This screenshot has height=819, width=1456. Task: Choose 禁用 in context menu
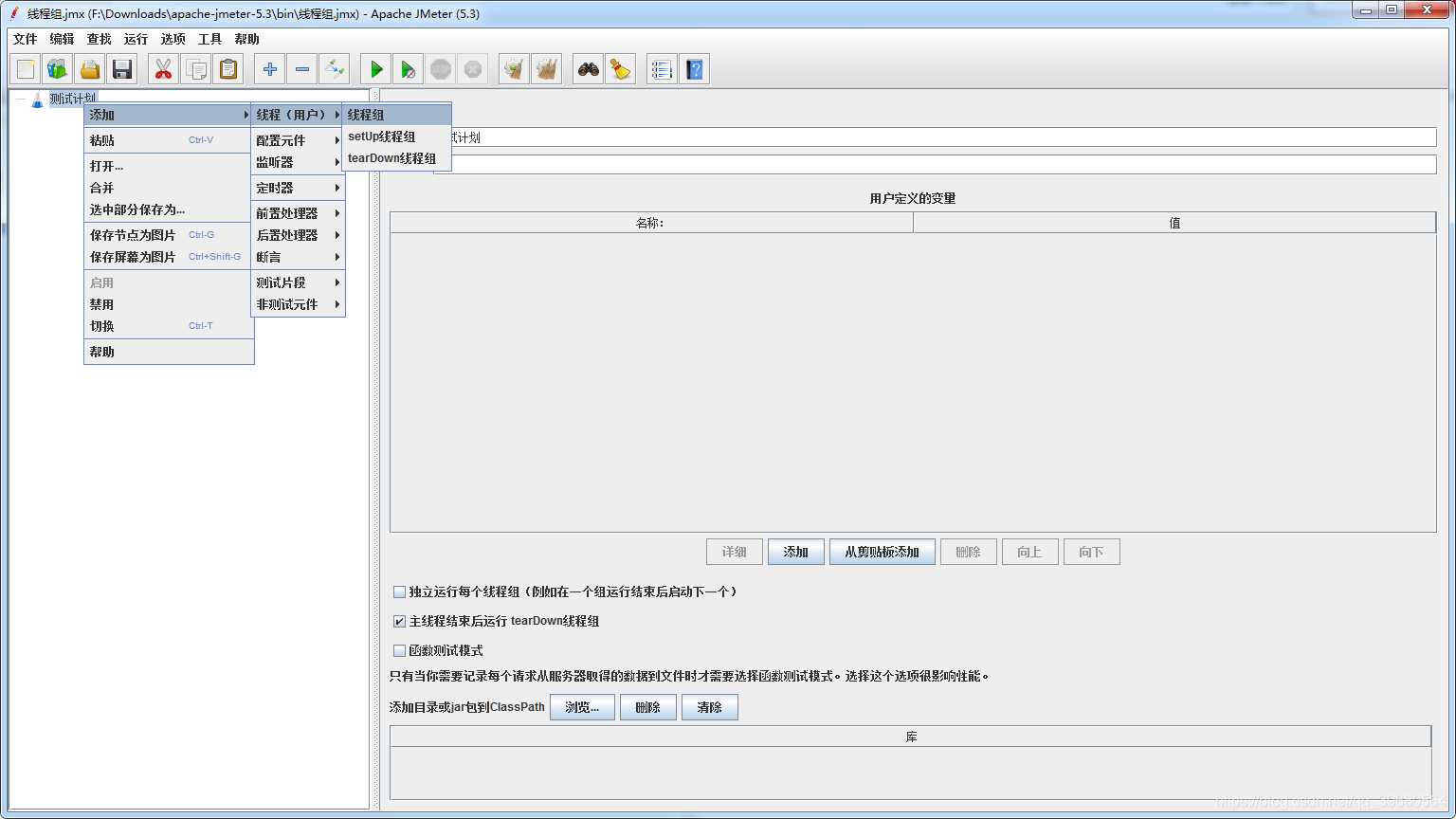tap(169, 304)
